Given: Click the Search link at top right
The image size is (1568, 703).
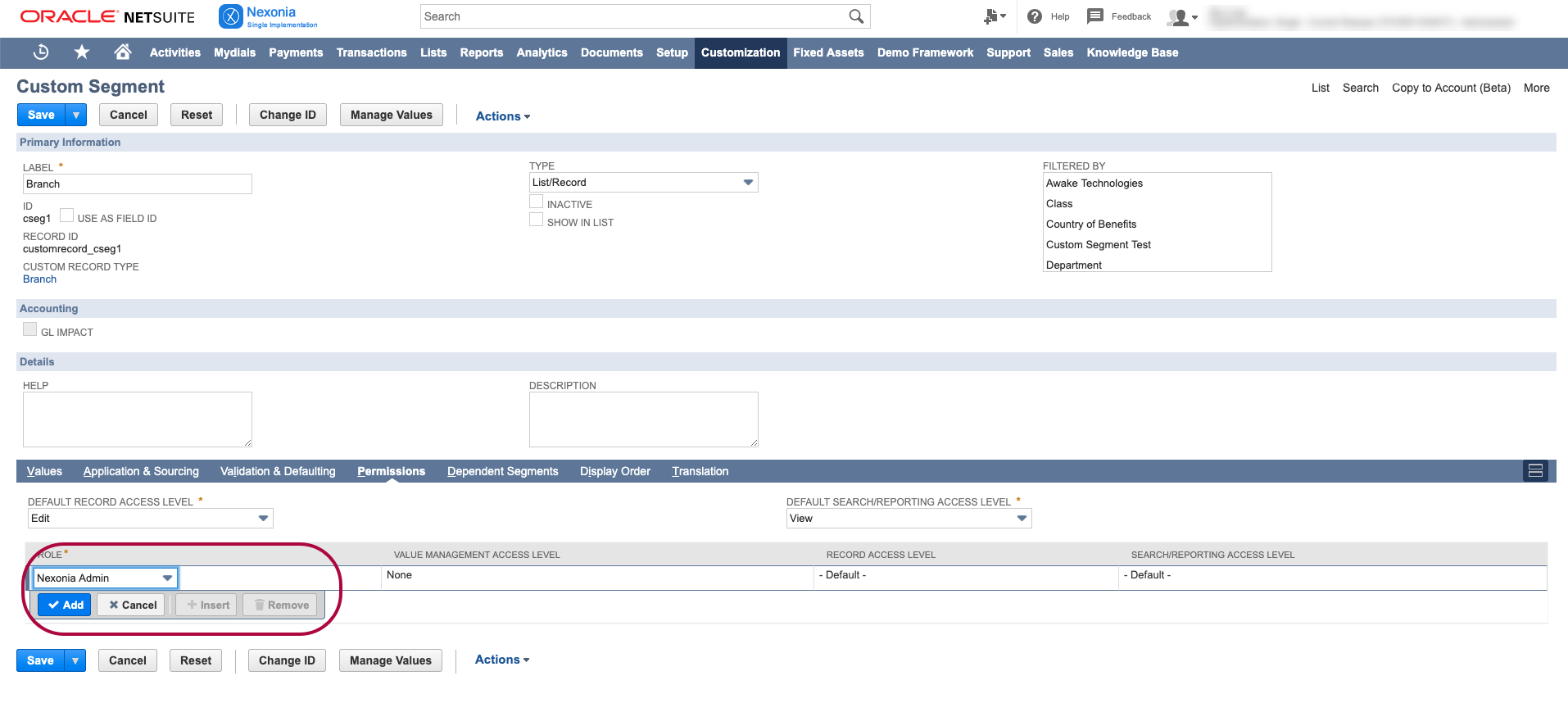Looking at the screenshot, I should [1361, 88].
